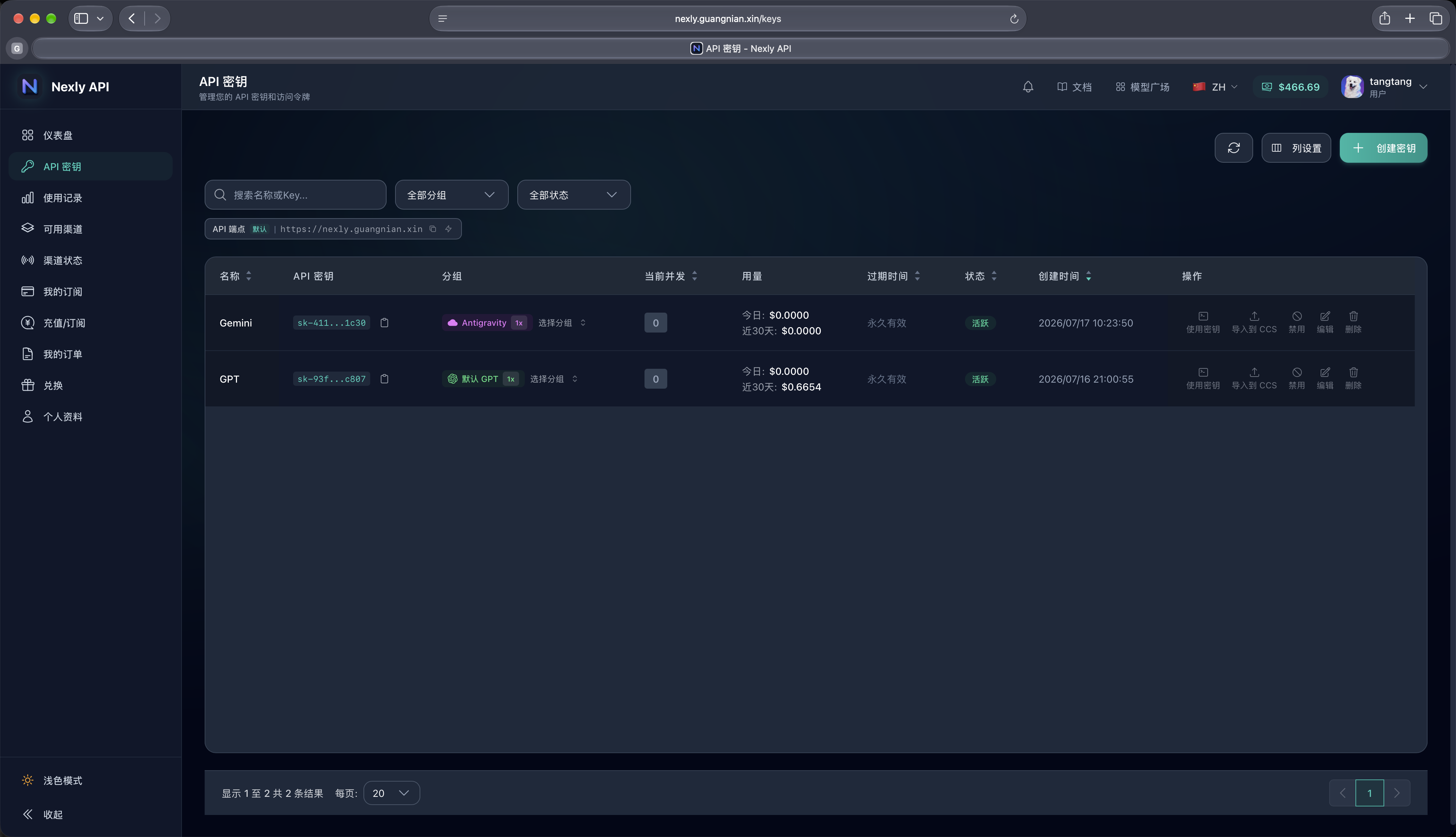This screenshot has height=837, width=1456.
Task: Open 充值/订阅 in the sidebar
Action: (x=91, y=323)
